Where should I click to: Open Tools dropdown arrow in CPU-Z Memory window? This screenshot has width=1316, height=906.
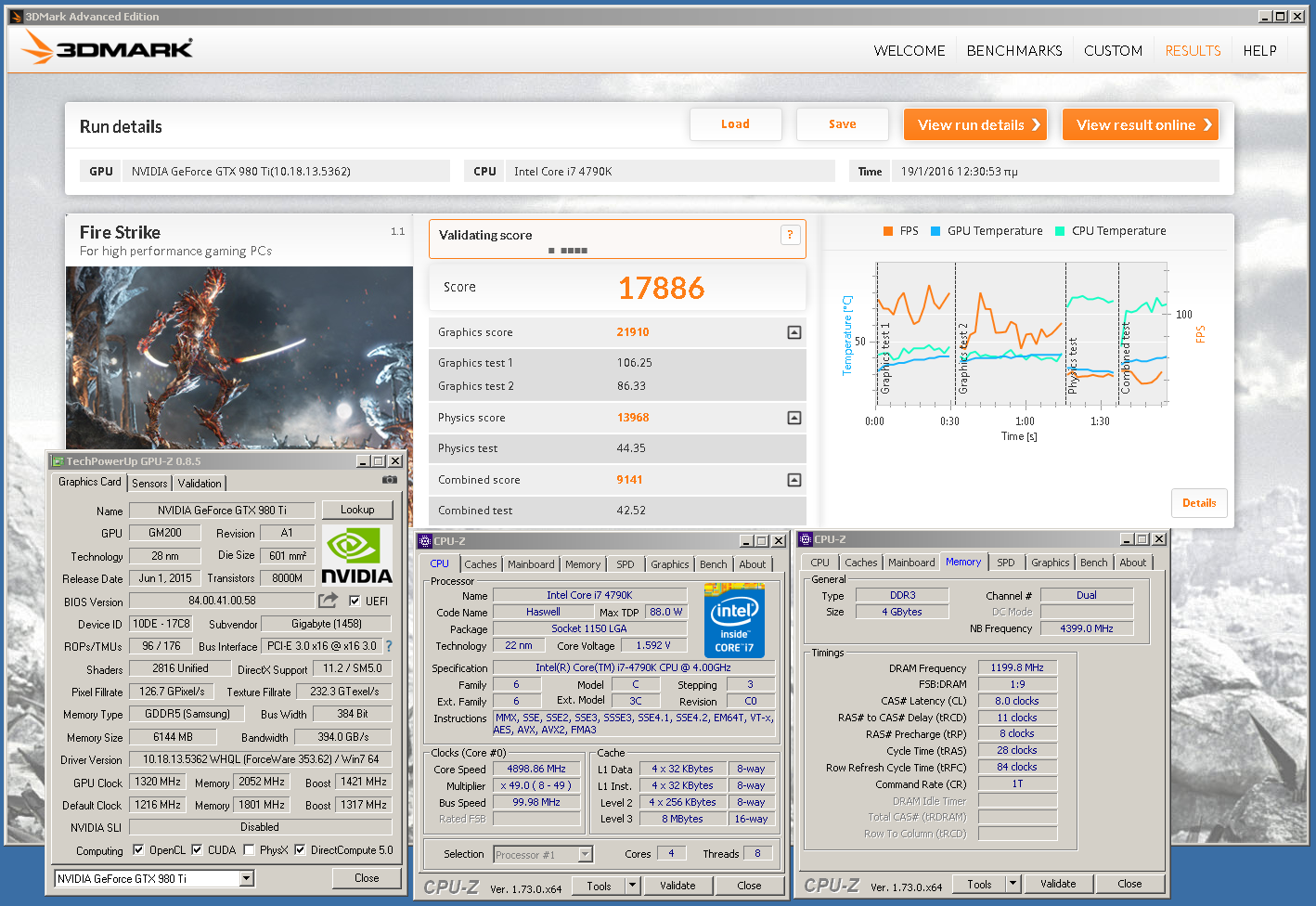pyautogui.click(x=1013, y=884)
